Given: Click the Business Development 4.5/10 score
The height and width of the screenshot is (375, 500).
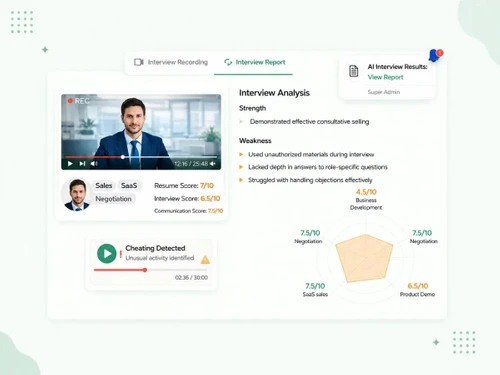Looking at the screenshot, I should [366, 192].
